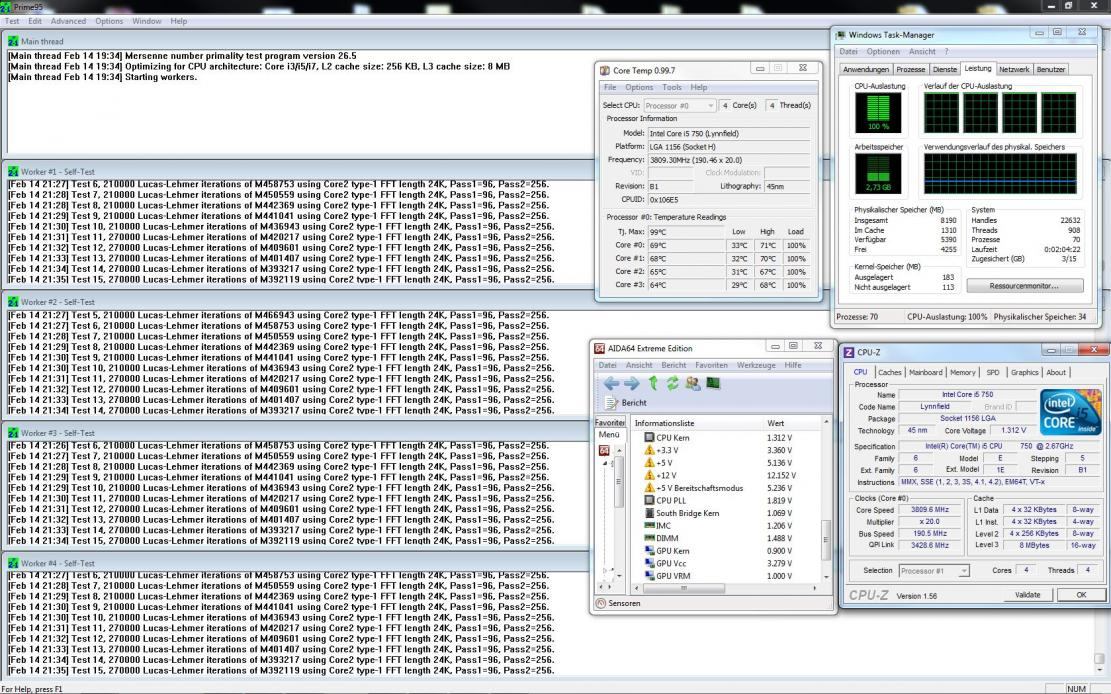Viewport: 1111px width, 694px height.
Task: Click the Sensoren status bar icon
Action: 601,603
